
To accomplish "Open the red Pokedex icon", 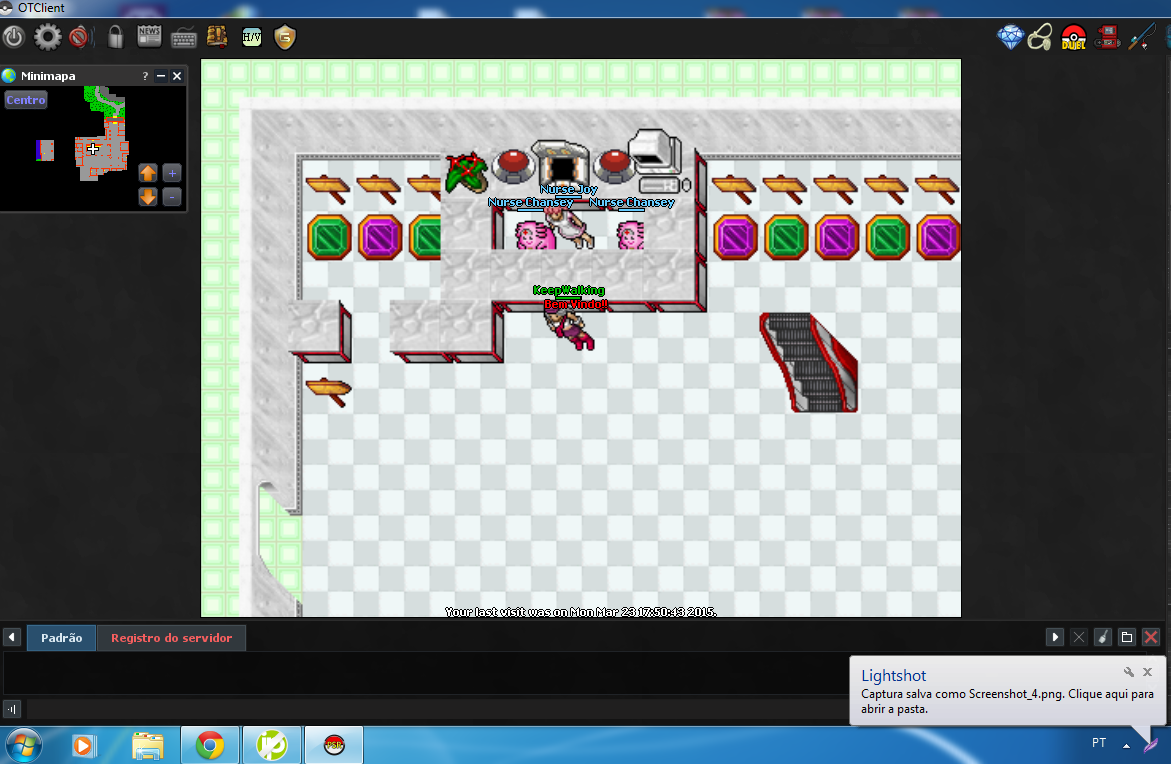I will 1108,37.
